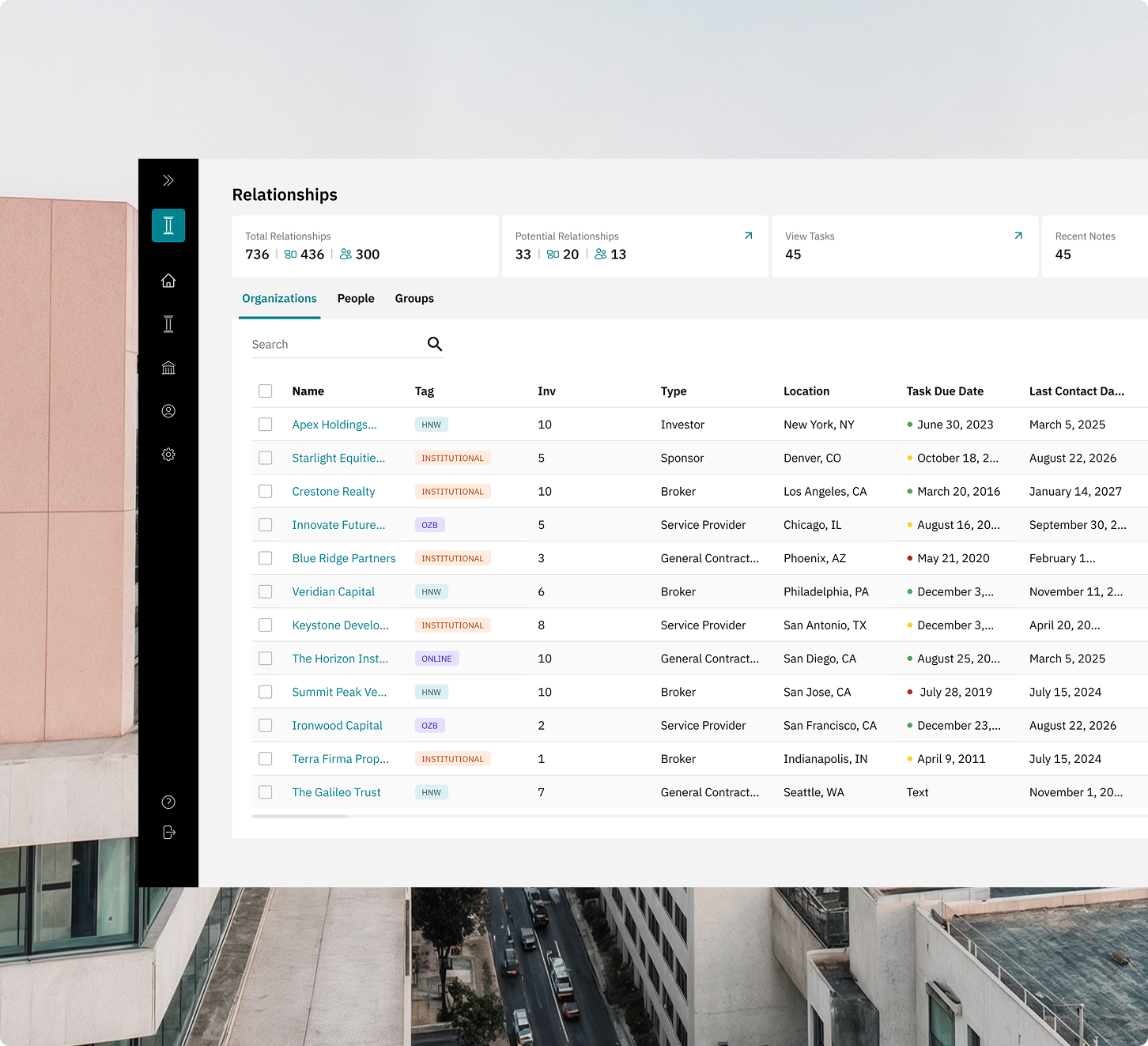Click into the Search input field

click(336, 345)
